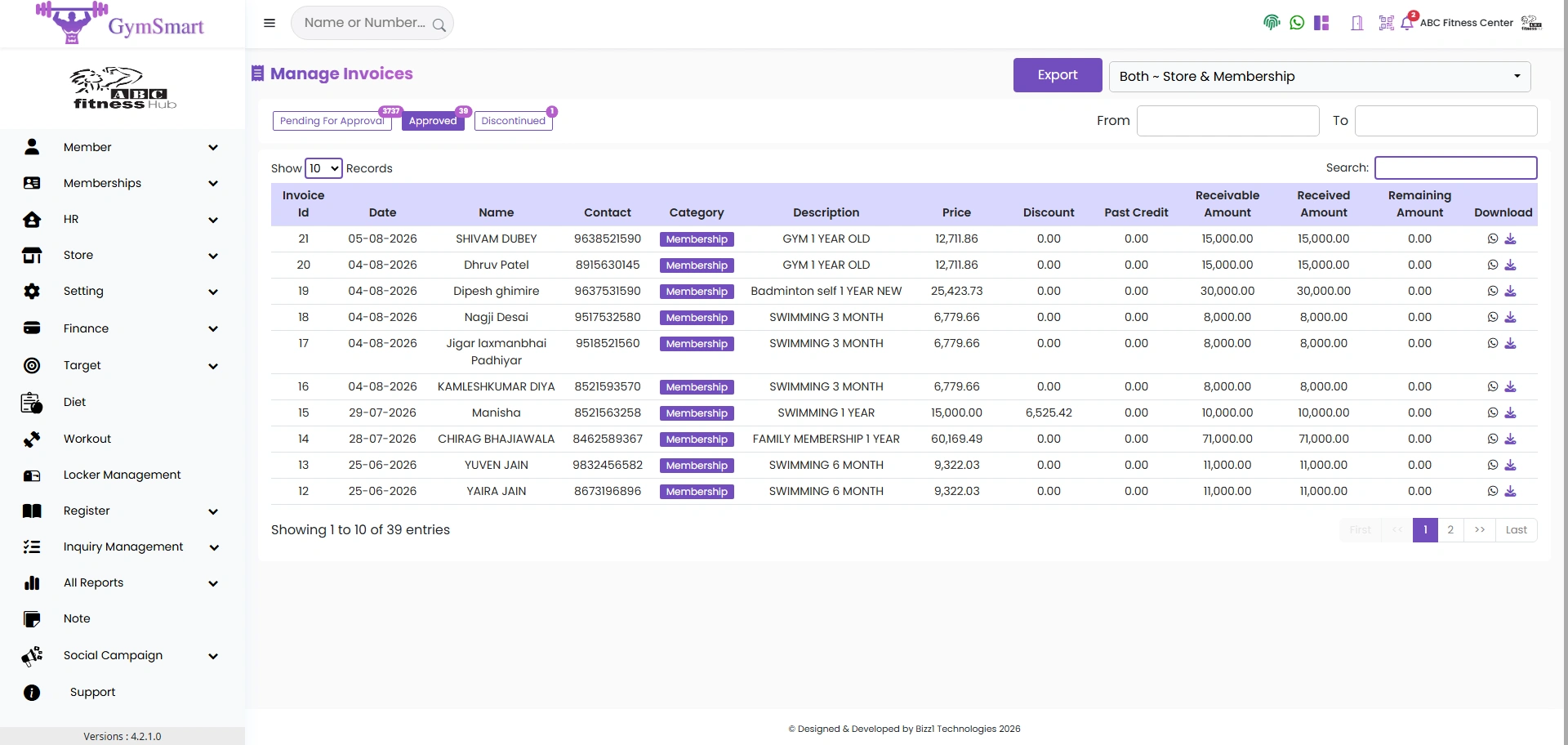Go to pagination page 1
This screenshot has width=1568, height=745.
click(x=1425, y=530)
